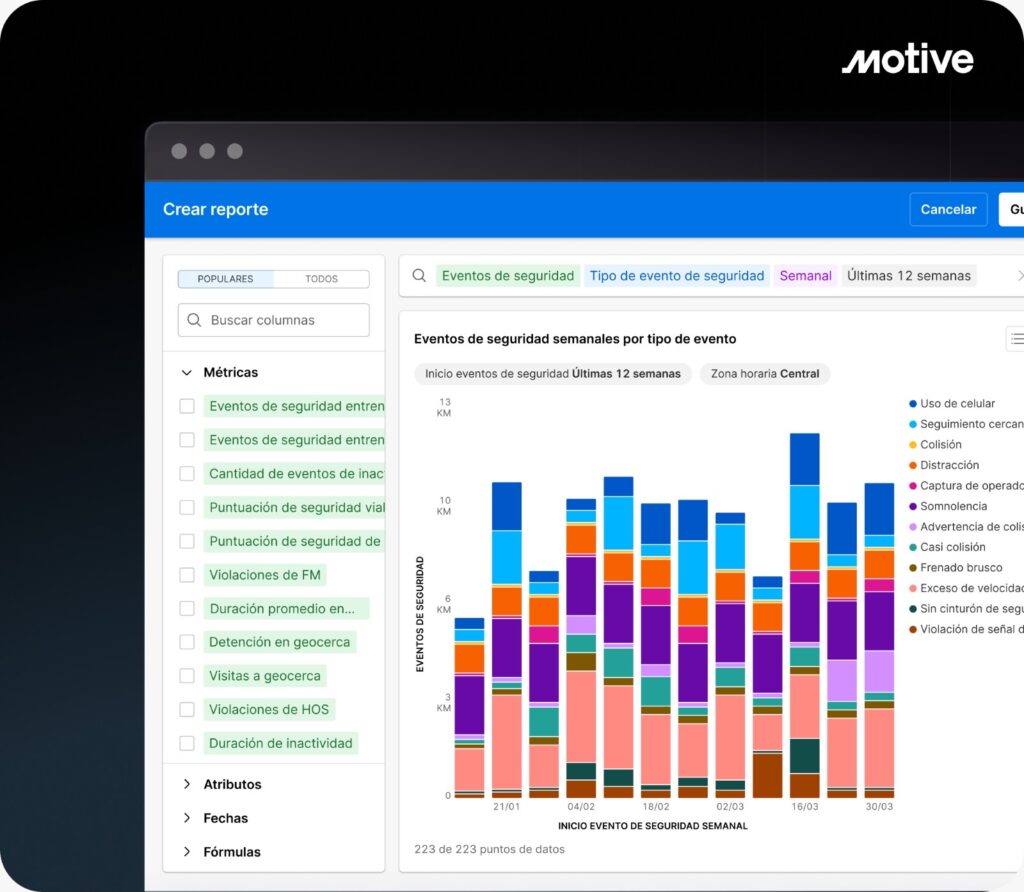
Task: Click the Casi colisión legend color swatch
Action: tap(912, 548)
